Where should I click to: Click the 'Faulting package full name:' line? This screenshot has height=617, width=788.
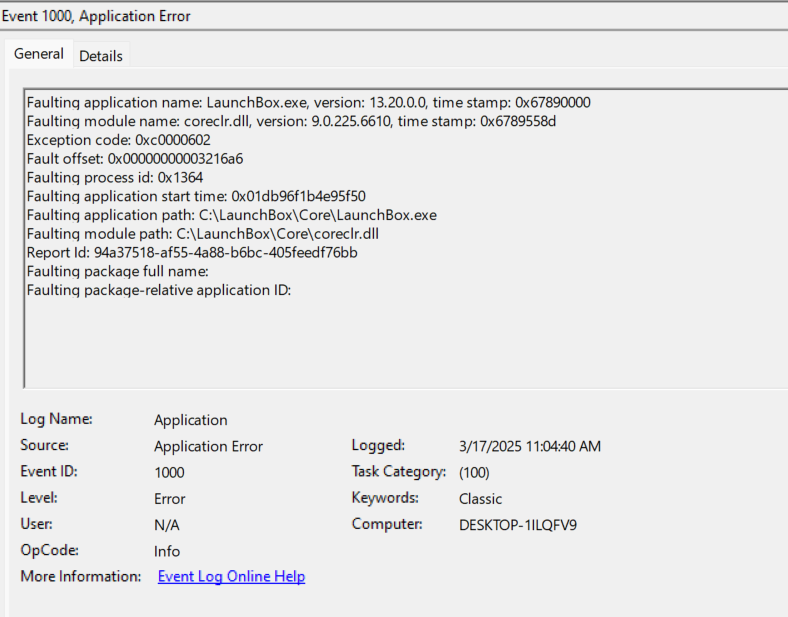(118, 271)
